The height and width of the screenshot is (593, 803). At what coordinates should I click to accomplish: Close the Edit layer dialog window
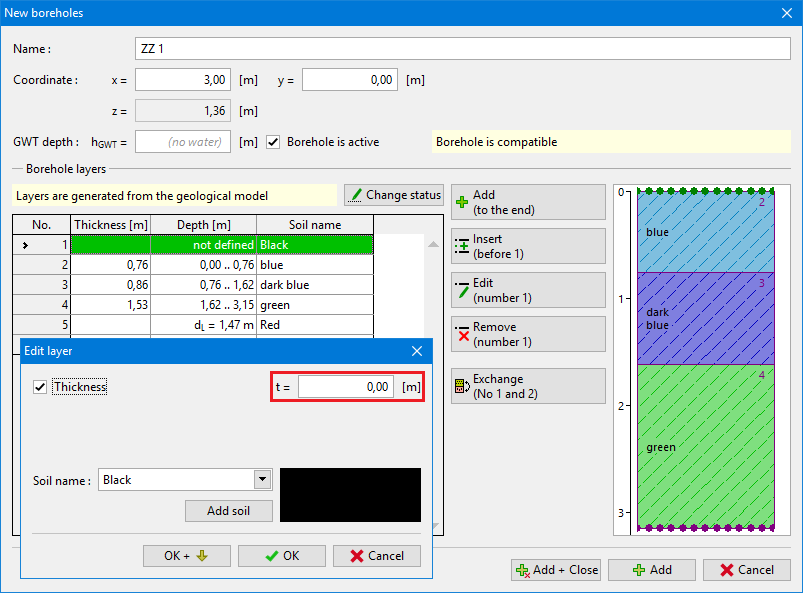click(x=417, y=351)
